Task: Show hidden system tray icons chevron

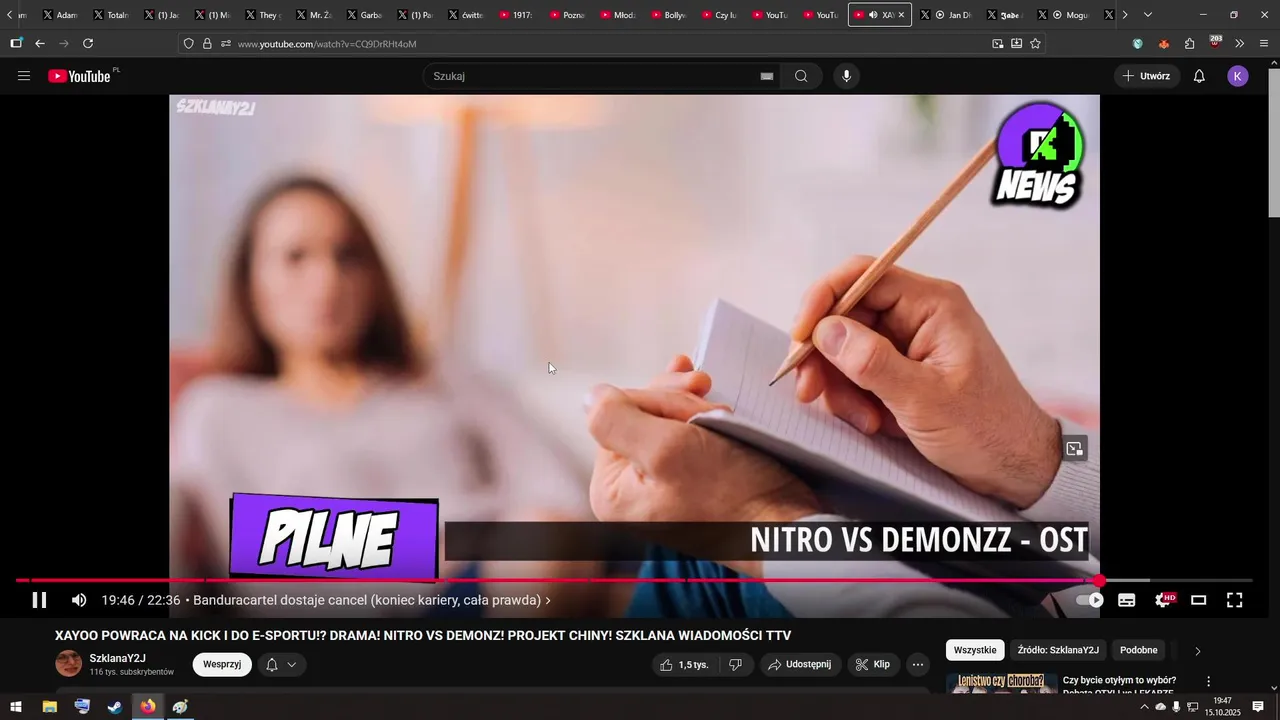Action: (x=1144, y=707)
